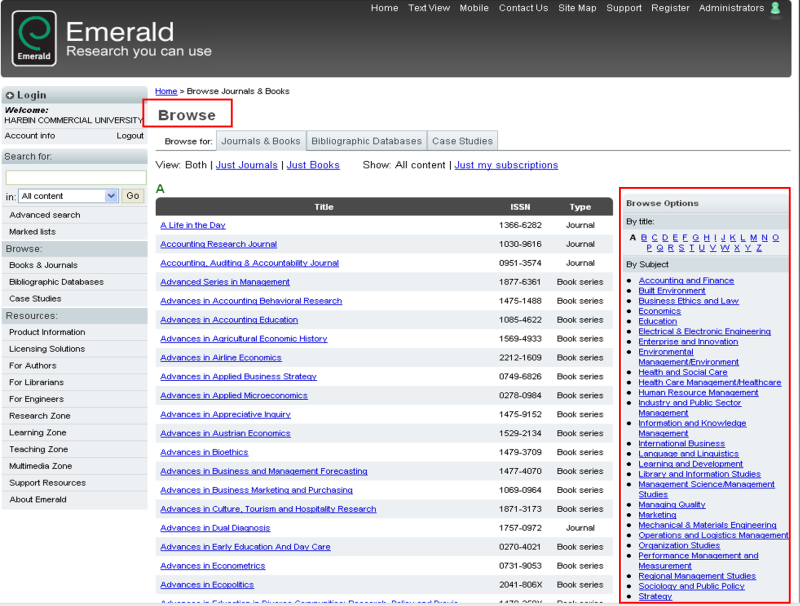800x606 pixels.
Task: Open Bibliographic Databases sidebar item
Action: (x=56, y=282)
